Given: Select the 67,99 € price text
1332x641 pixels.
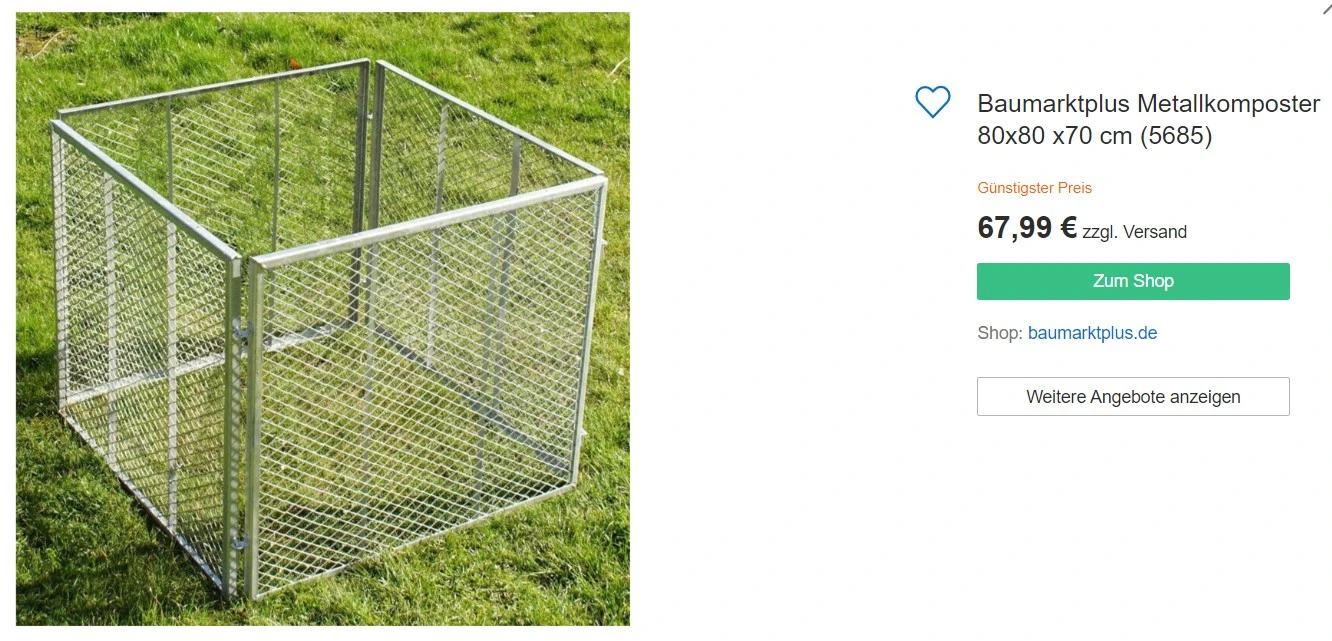Looking at the screenshot, I should (1027, 228).
